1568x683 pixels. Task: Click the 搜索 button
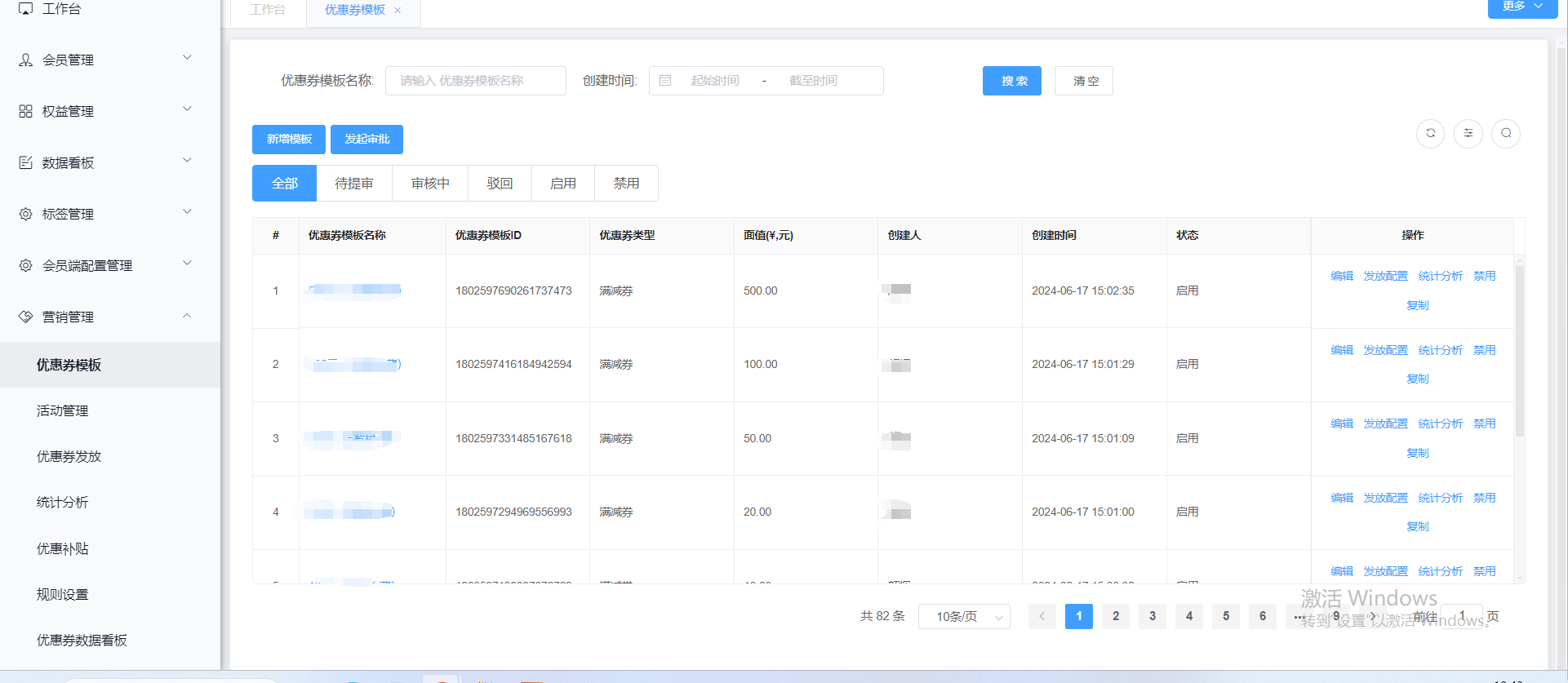(1012, 81)
